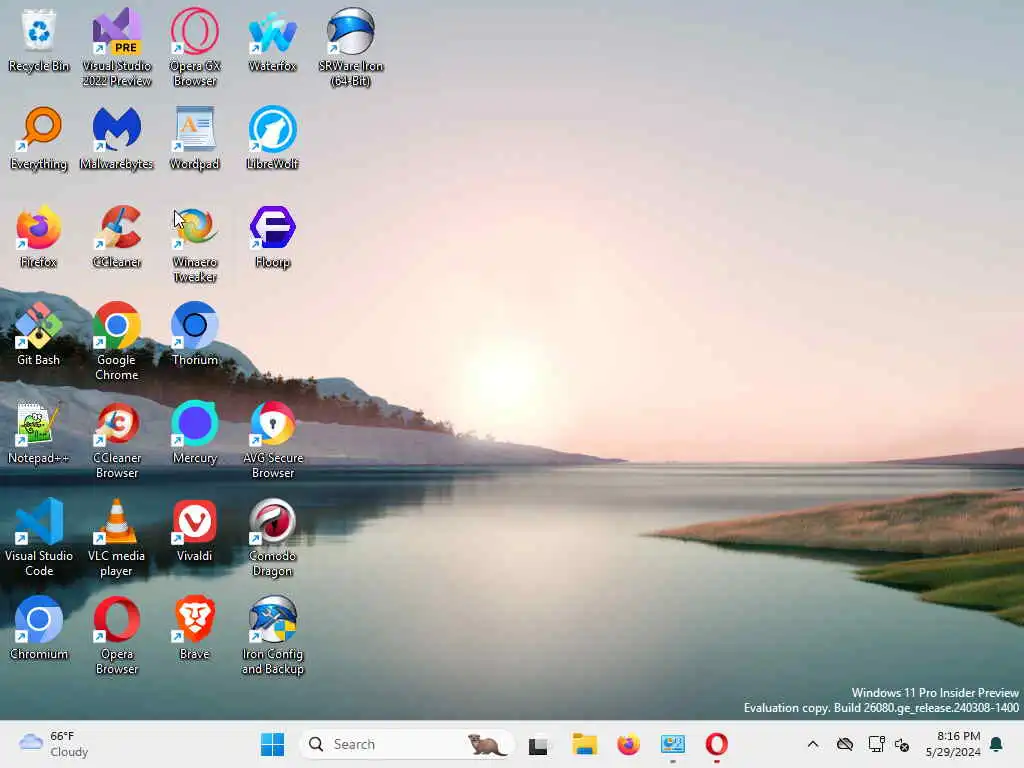Select the Firefox desktop shortcut

point(39,236)
